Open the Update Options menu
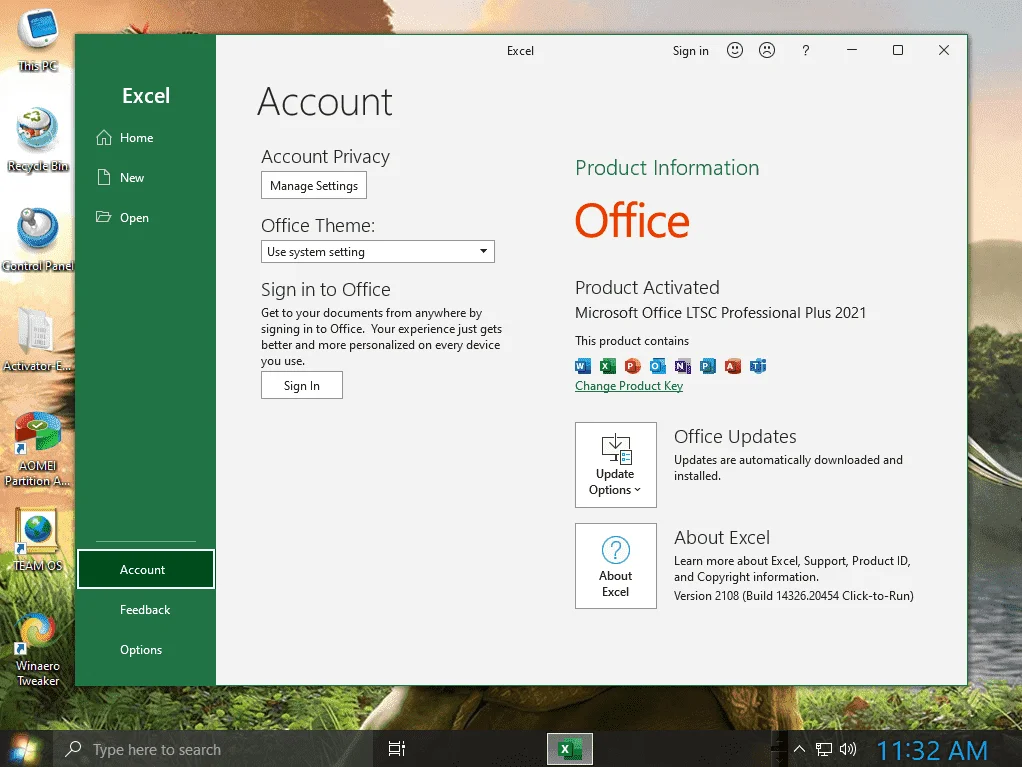This screenshot has width=1022, height=767. point(615,465)
